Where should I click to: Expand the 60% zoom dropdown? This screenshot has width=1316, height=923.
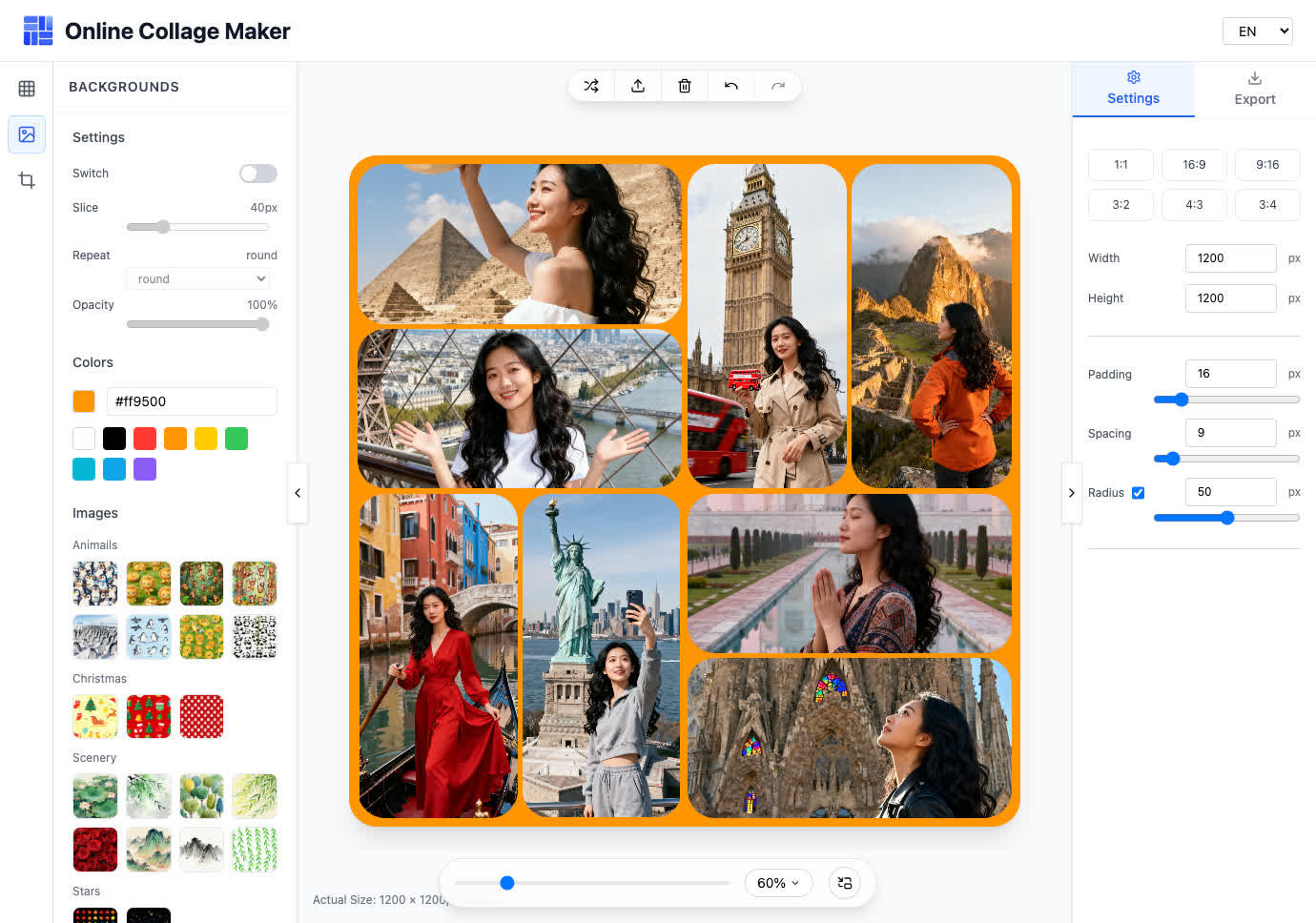[x=778, y=883]
